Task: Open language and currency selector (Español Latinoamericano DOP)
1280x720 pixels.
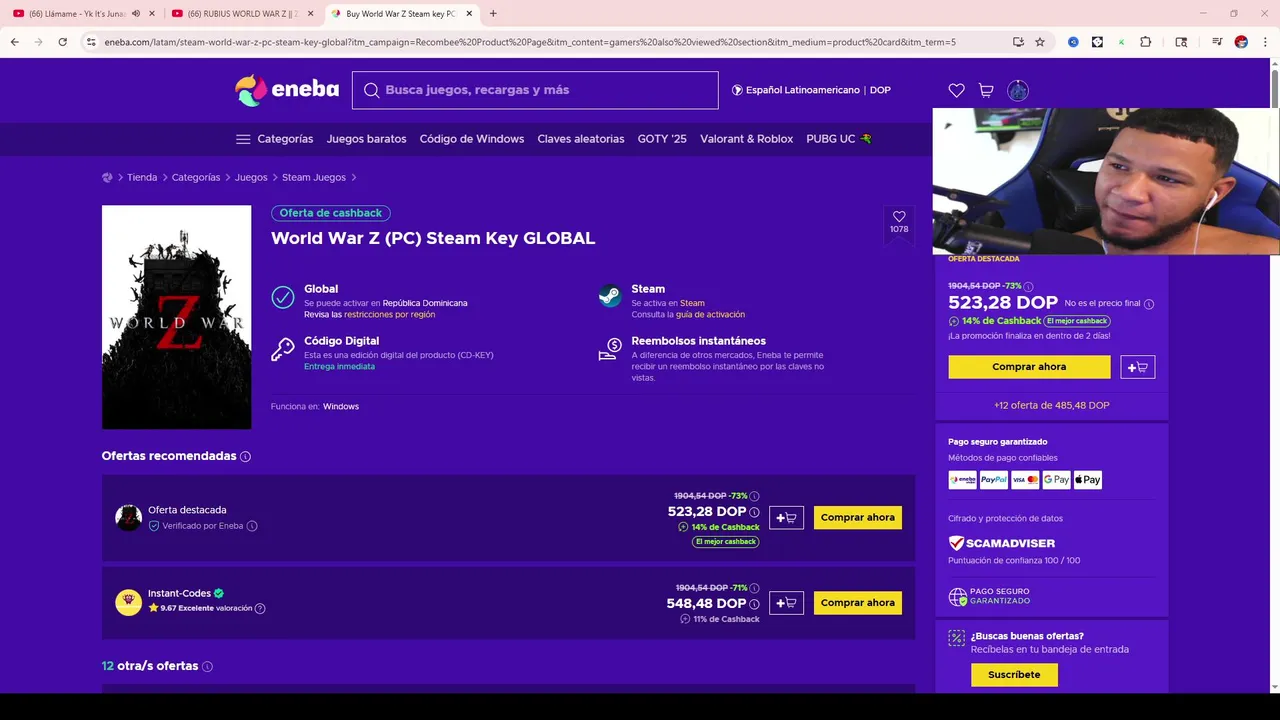Action: pos(811,90)
